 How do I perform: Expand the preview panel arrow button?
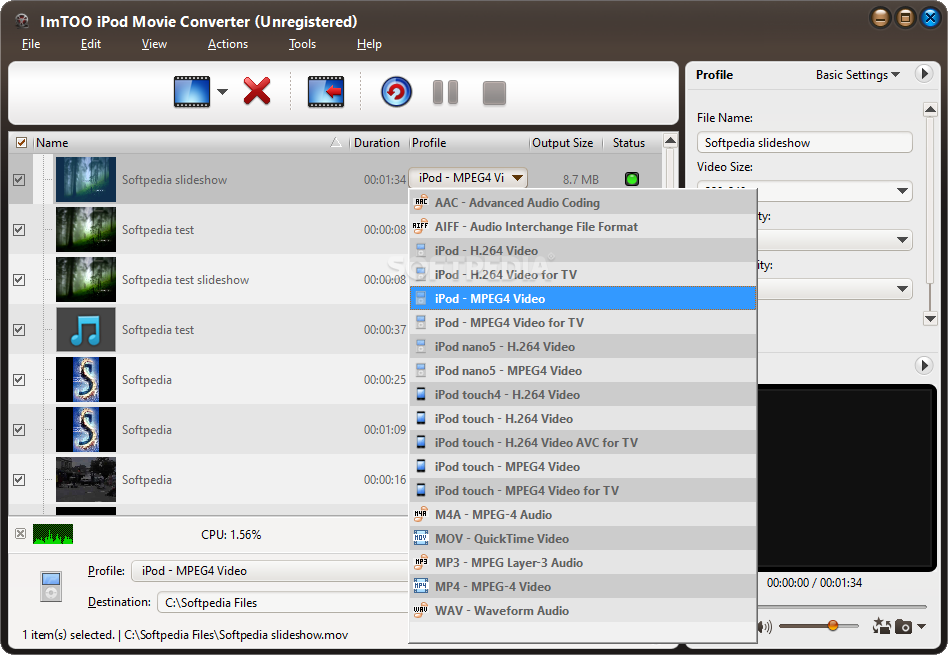(x=923, y=365)
